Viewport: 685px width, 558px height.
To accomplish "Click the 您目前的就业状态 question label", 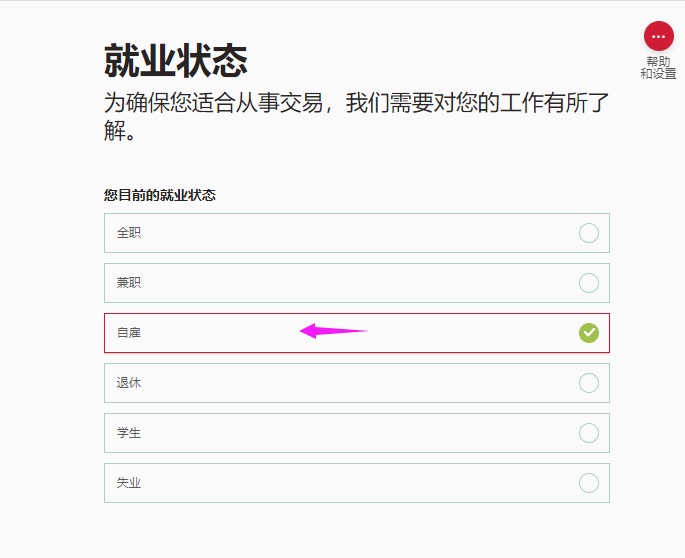I will 160,195.
